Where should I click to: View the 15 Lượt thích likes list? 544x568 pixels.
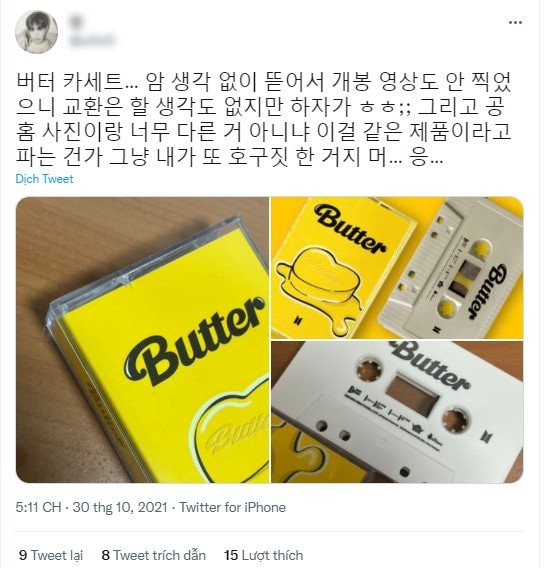(x=263, y=555)
